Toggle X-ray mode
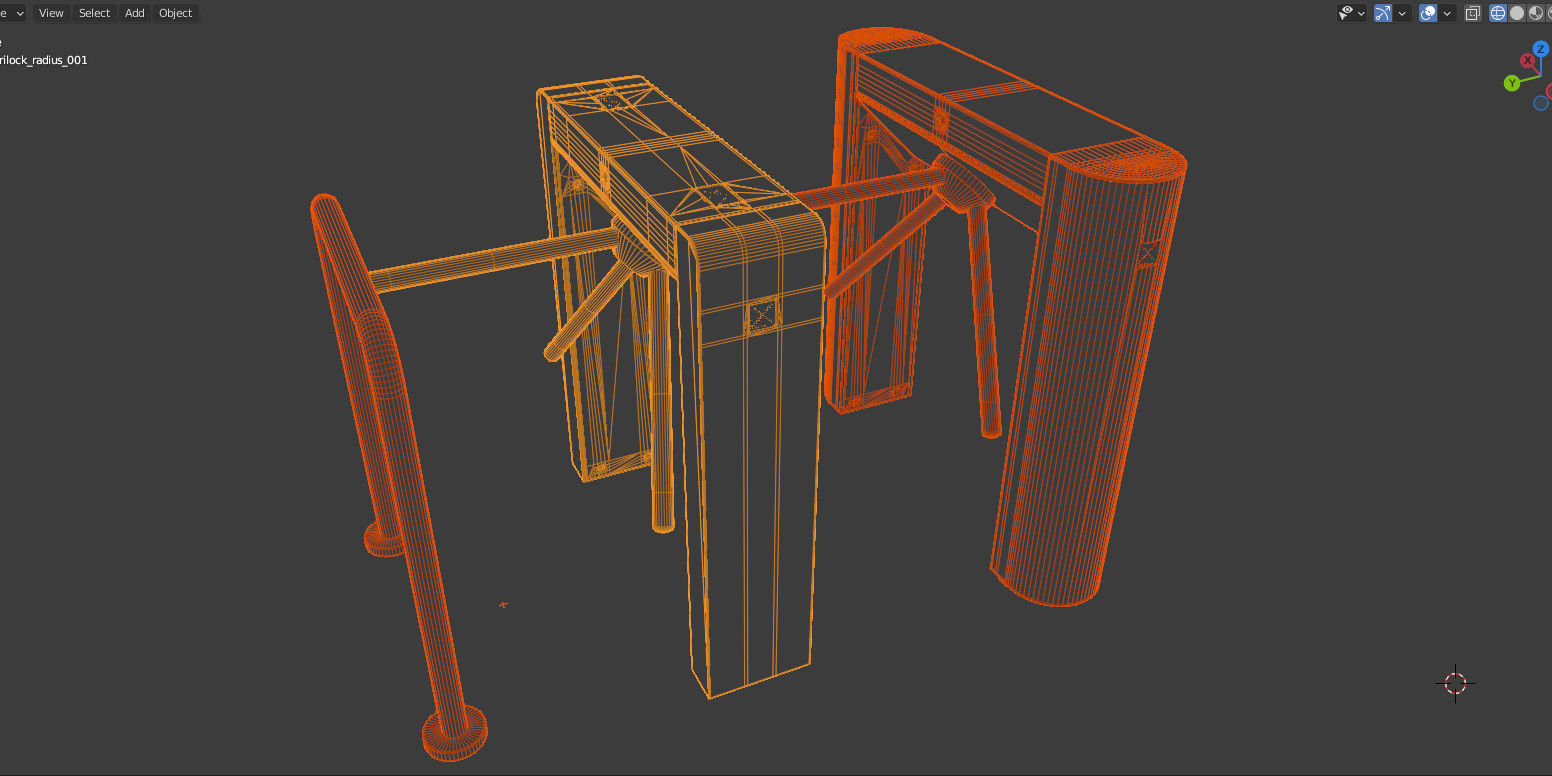Image resolution: width=1552 pixels, height=776 pixels. 1473,13
